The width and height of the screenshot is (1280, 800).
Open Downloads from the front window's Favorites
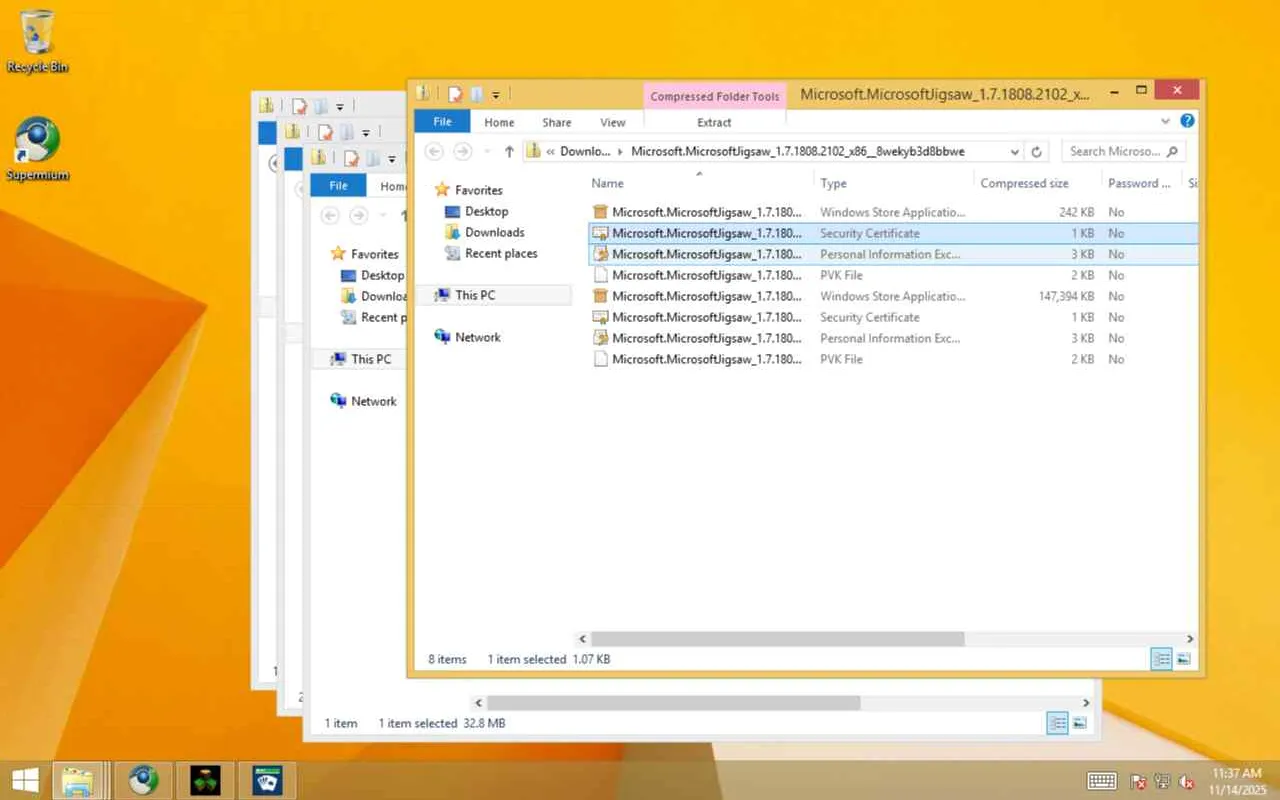(495, 232)
